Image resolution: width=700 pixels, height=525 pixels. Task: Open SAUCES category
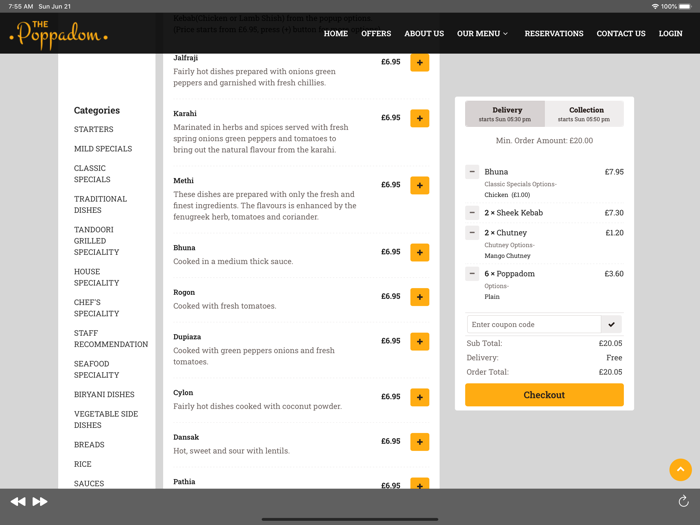[x=89, y=483]
